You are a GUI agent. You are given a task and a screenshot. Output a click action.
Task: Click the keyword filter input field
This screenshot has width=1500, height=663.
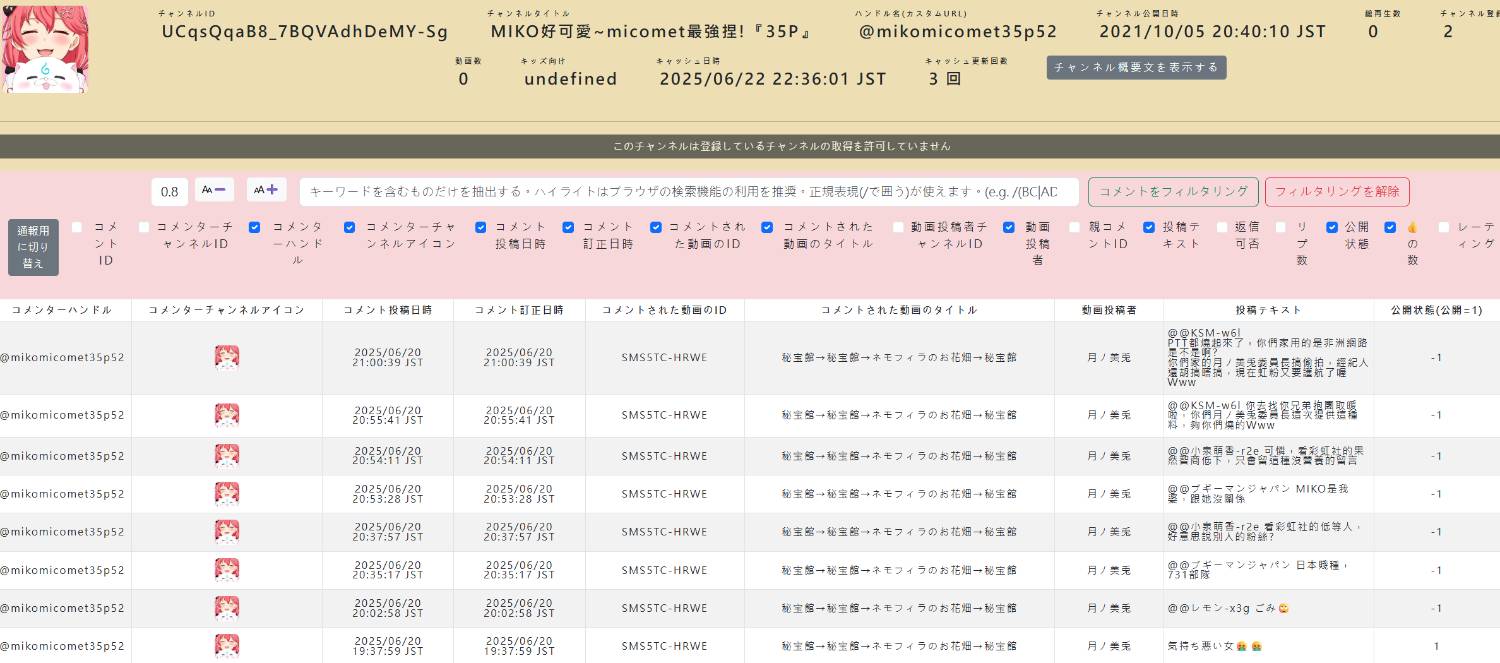[x=689, y=191]
